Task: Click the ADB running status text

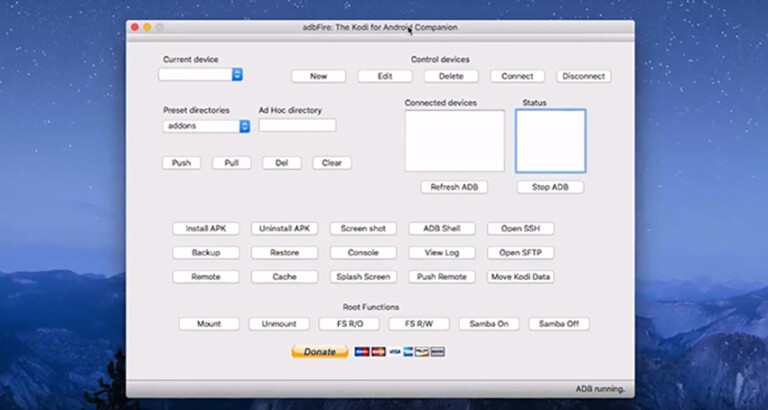Action: pos(600,389)
